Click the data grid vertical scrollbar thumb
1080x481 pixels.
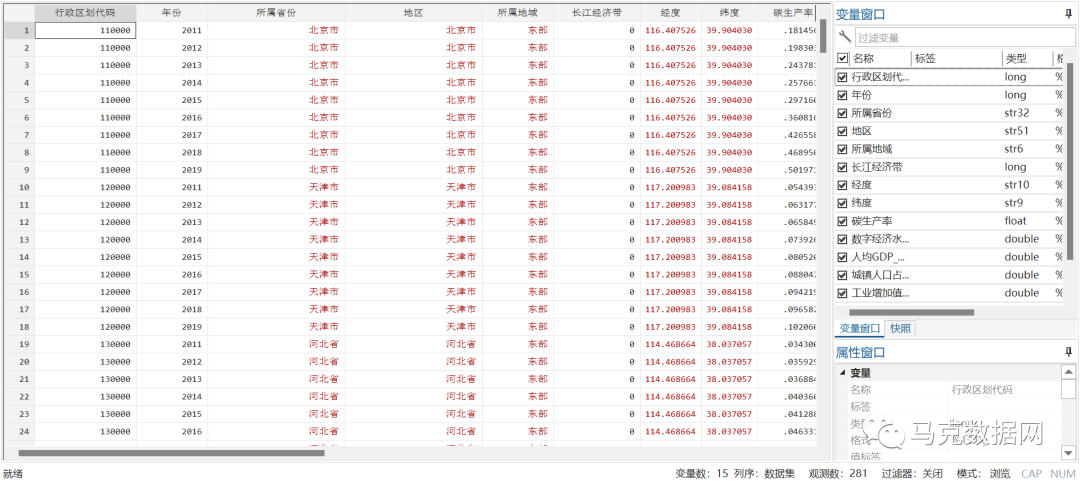(823, 36)
